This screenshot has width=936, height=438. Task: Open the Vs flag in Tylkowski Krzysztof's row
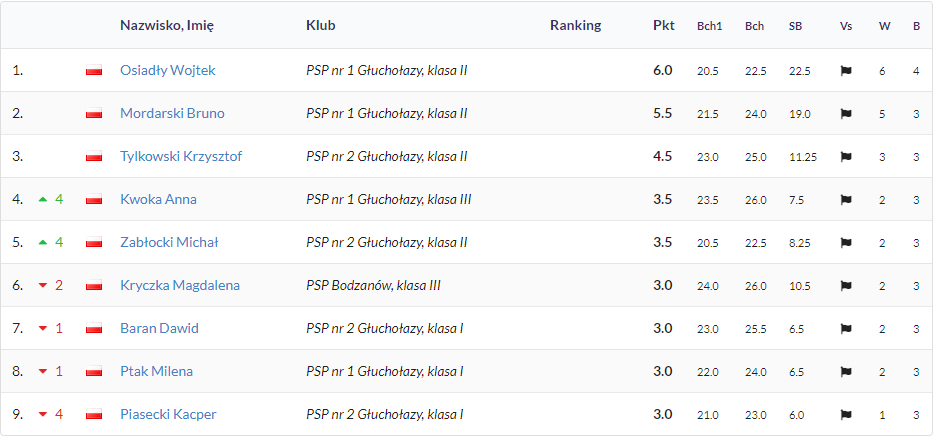coord(846,157)
